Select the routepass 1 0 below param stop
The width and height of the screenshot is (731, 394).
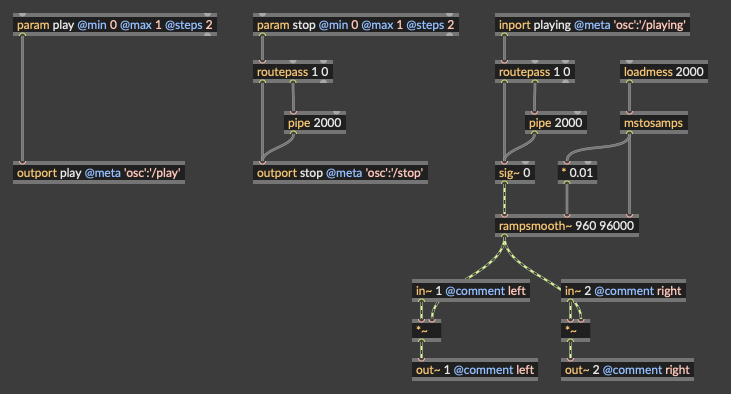(x=293, y=72)
